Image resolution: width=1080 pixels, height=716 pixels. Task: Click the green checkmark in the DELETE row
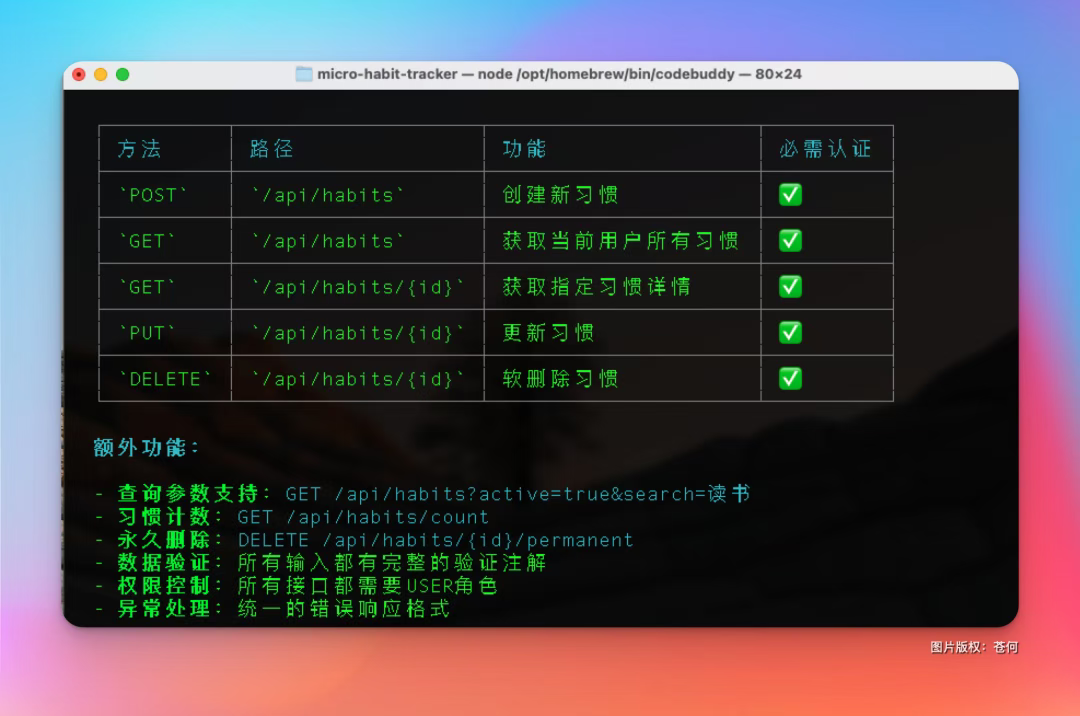(x=790, y=379)
